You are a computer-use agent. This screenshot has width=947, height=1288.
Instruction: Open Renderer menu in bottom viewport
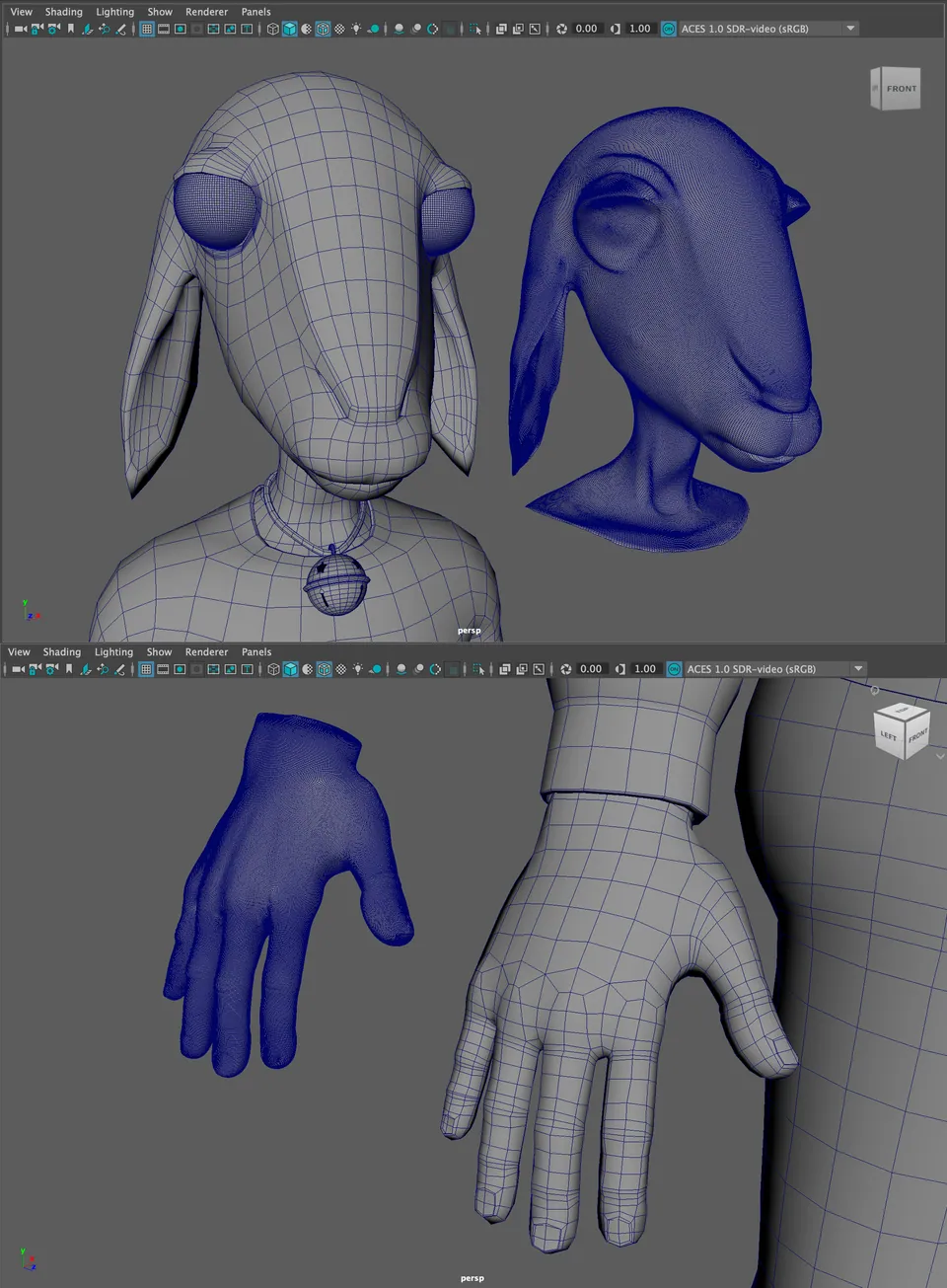coord(207,652)
